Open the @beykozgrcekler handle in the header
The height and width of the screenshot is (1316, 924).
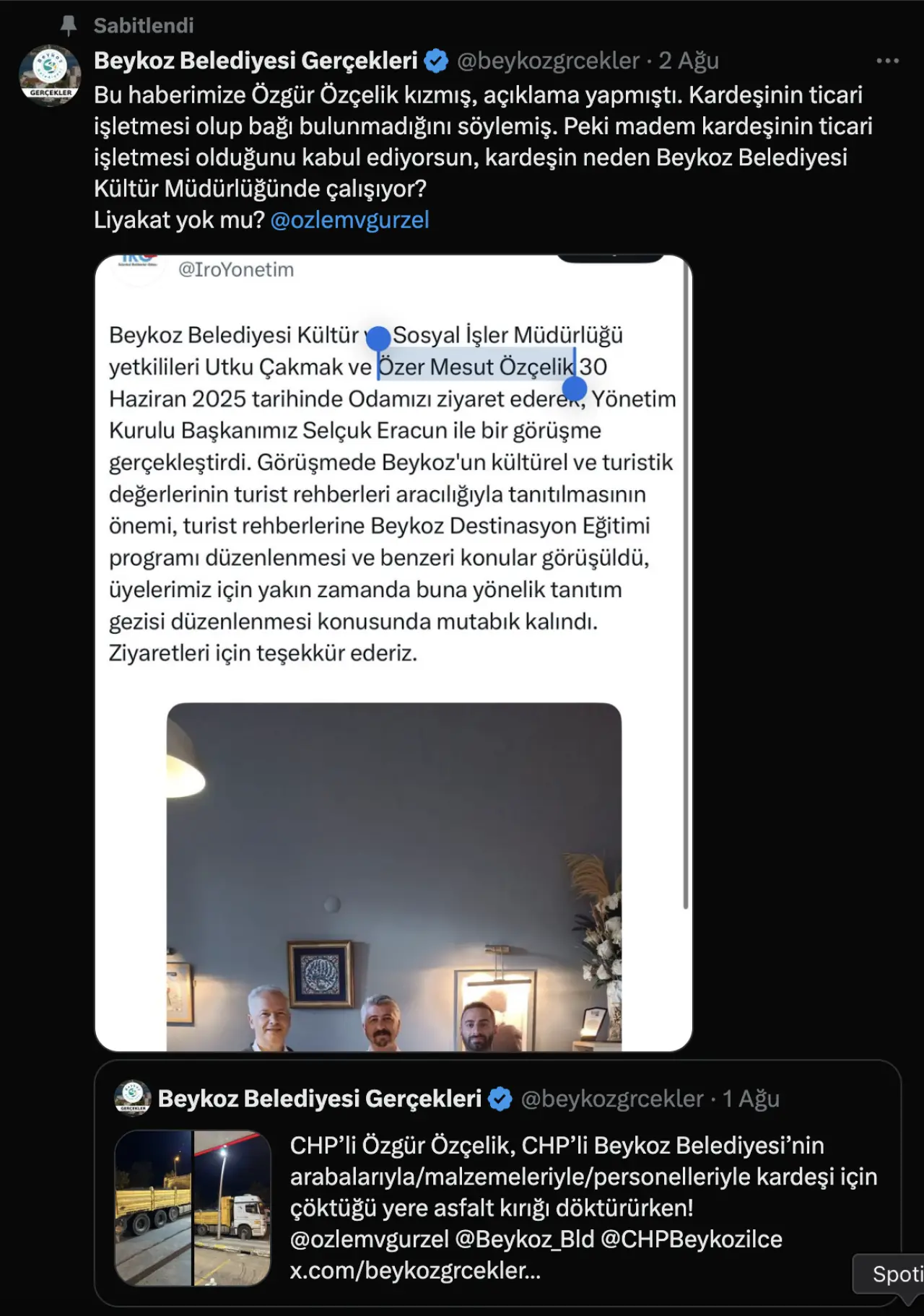tap(548, 61)
